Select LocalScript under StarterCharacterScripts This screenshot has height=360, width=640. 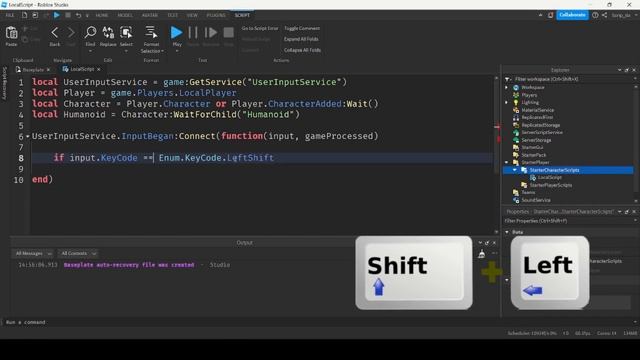tap(549, 178)
